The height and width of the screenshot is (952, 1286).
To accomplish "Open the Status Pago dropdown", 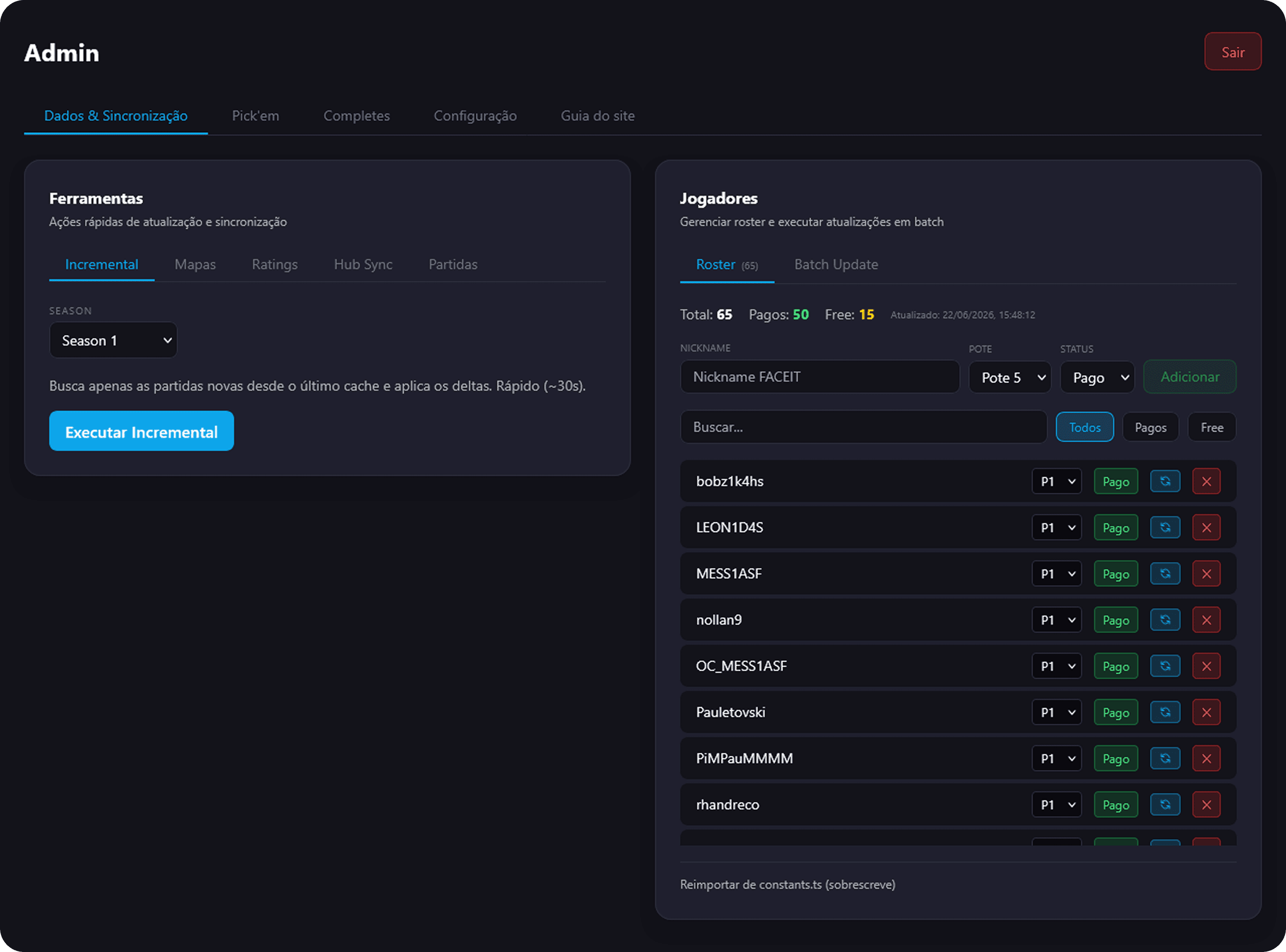I will (1098, 378).
